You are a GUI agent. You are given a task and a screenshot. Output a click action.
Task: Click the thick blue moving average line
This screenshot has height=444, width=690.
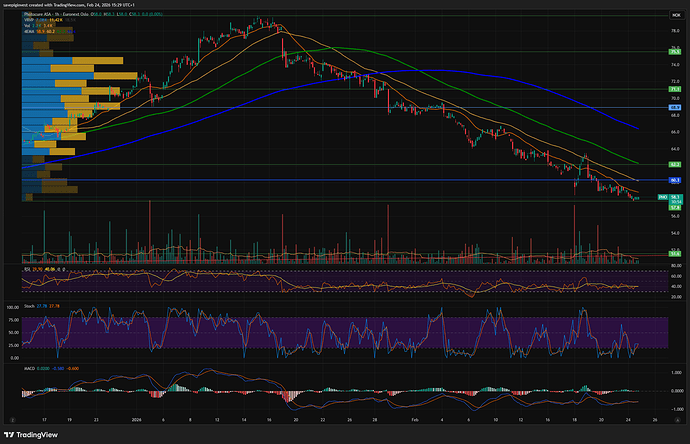click(x=450, y=71)
